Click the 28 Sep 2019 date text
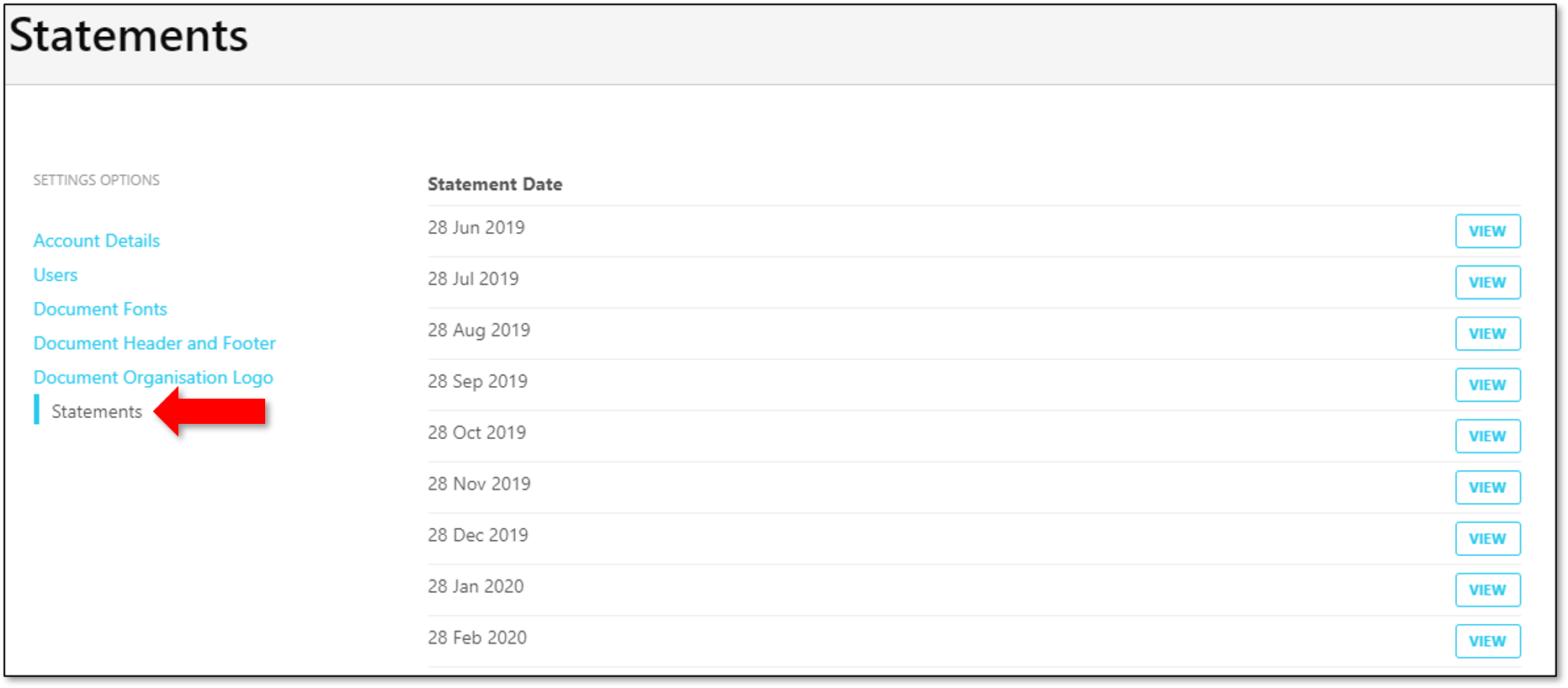Viewport: 1568px width, 688px height. tap(477, 382)
